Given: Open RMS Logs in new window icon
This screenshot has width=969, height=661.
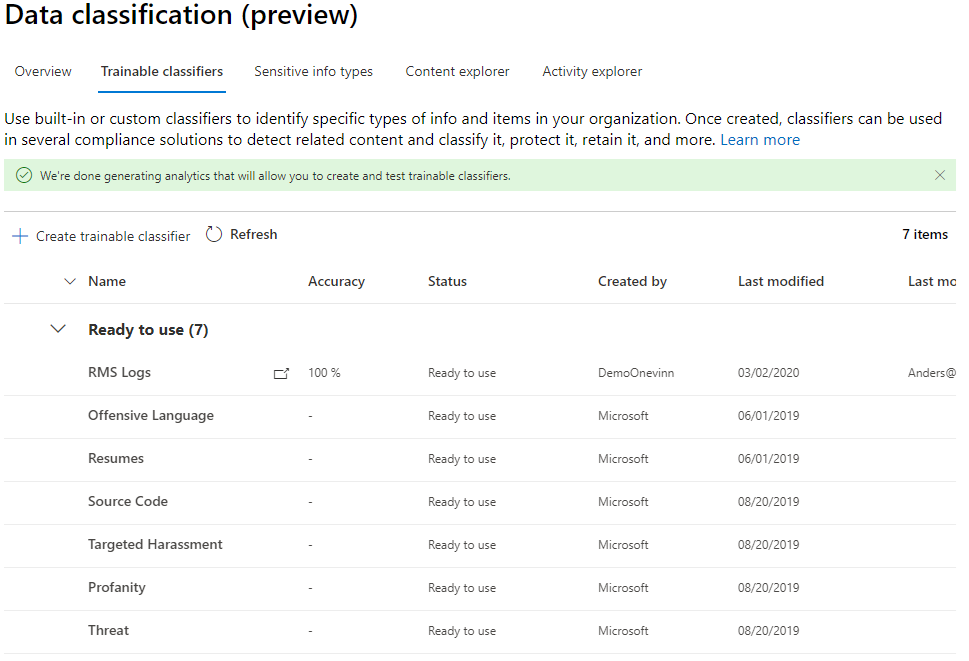Looking at the screenshot, I should point(281,374).
